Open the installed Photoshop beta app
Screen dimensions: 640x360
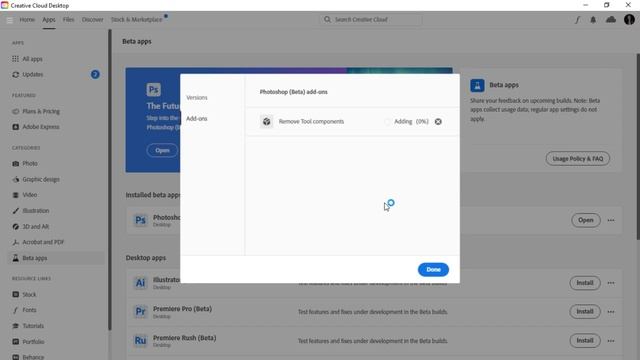pyautogui.click(x=585, y=220)
